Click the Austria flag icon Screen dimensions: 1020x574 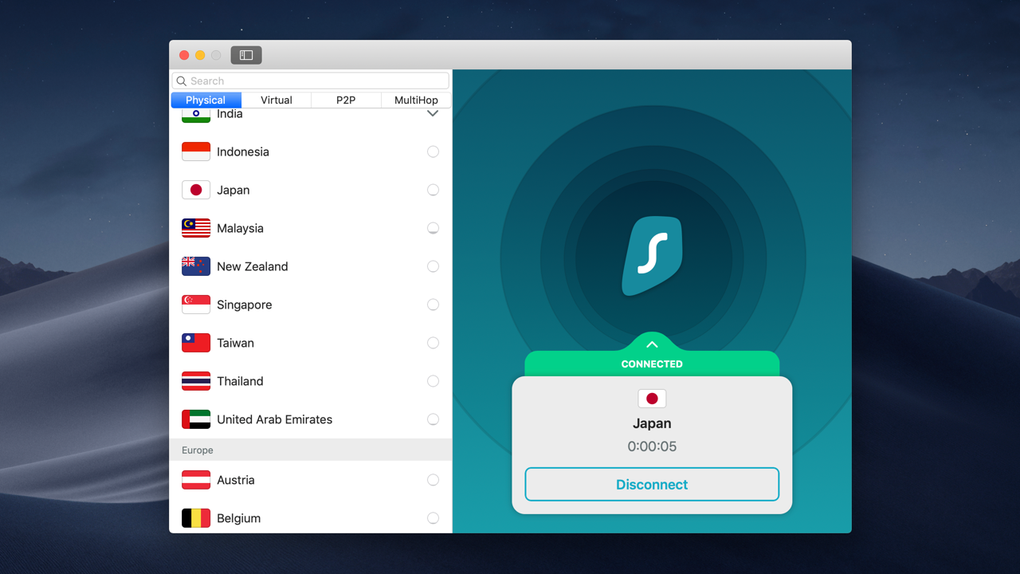[196, 480]
